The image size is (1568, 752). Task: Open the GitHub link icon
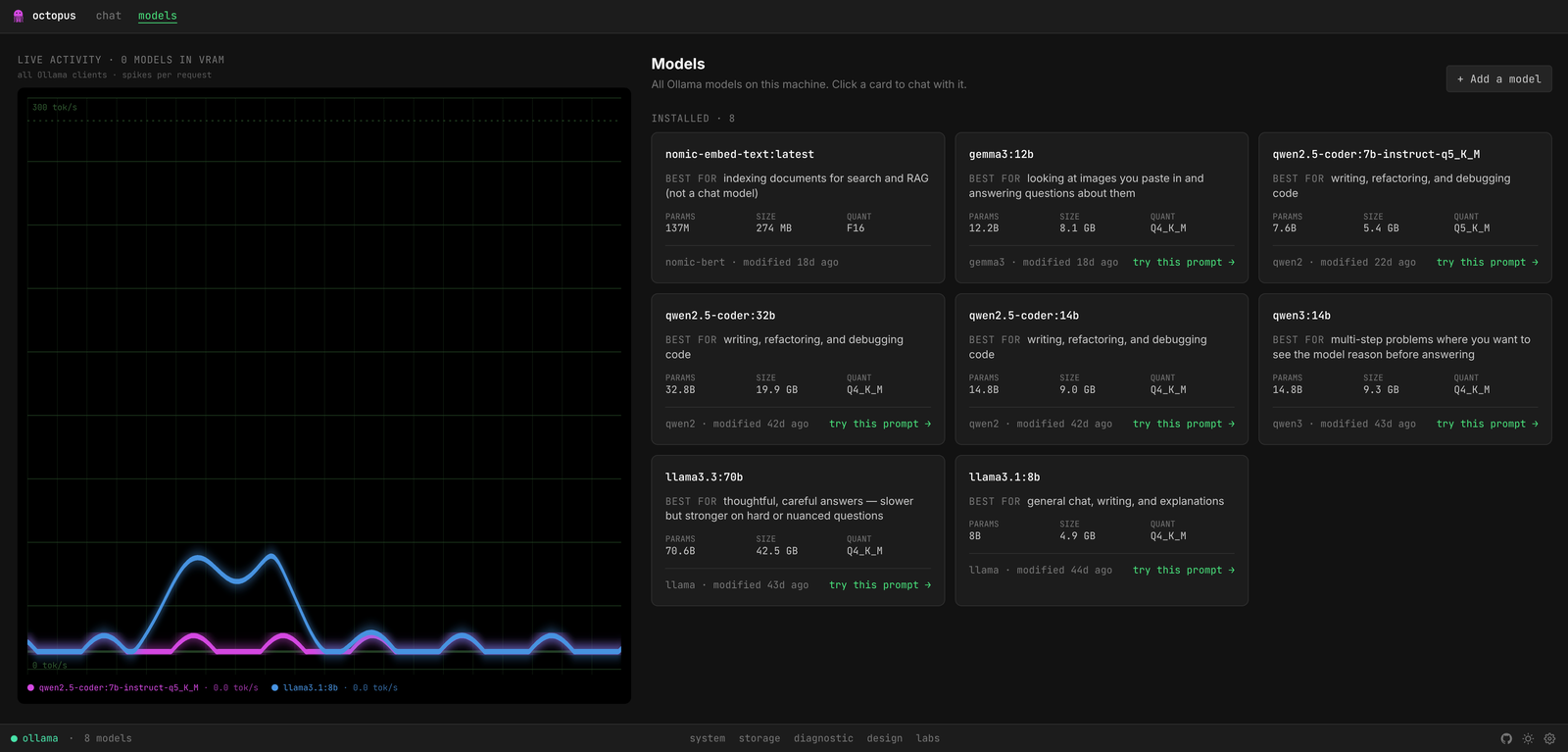point(1506,738)
